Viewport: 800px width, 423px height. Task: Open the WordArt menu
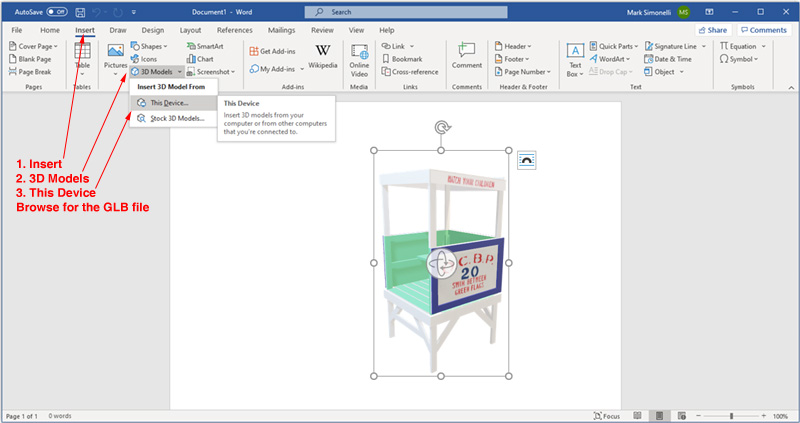(x=610, y=59)
